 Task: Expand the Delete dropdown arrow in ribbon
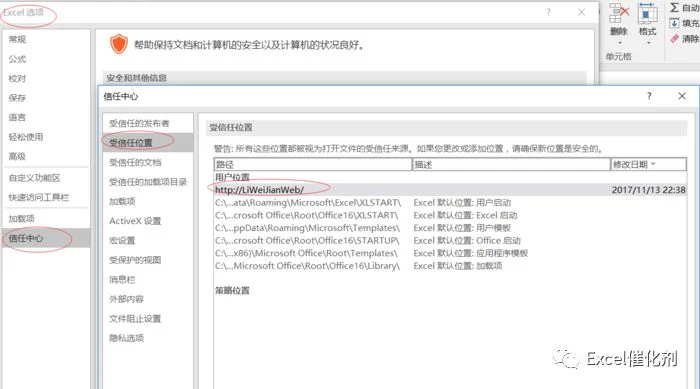[x=619, y=43]
